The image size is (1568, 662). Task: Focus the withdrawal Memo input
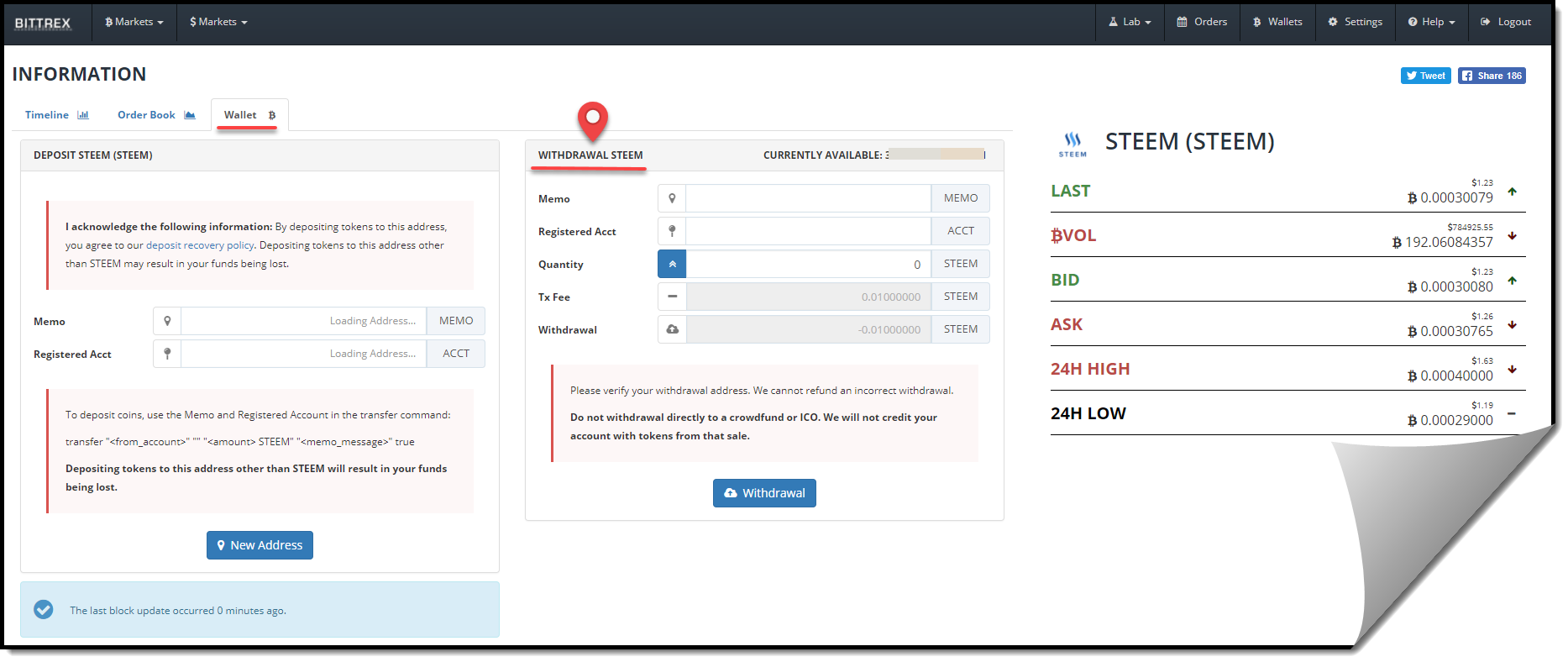[808, 198]
